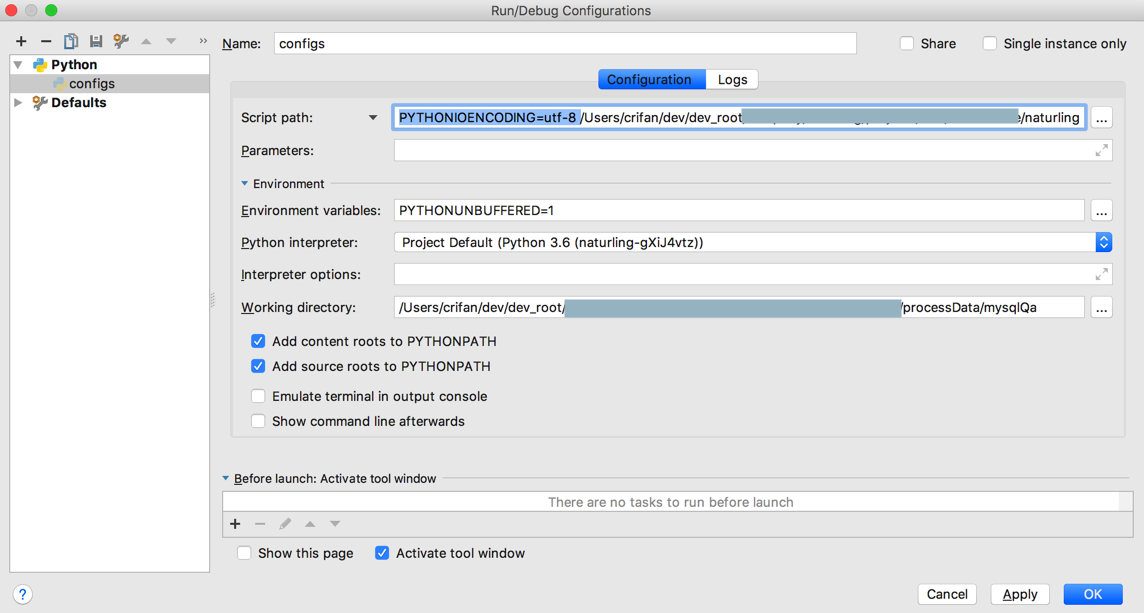Open the Python interpreter dropdown
Viewport: 1144px width, 613px height.
coord(1103,242)
